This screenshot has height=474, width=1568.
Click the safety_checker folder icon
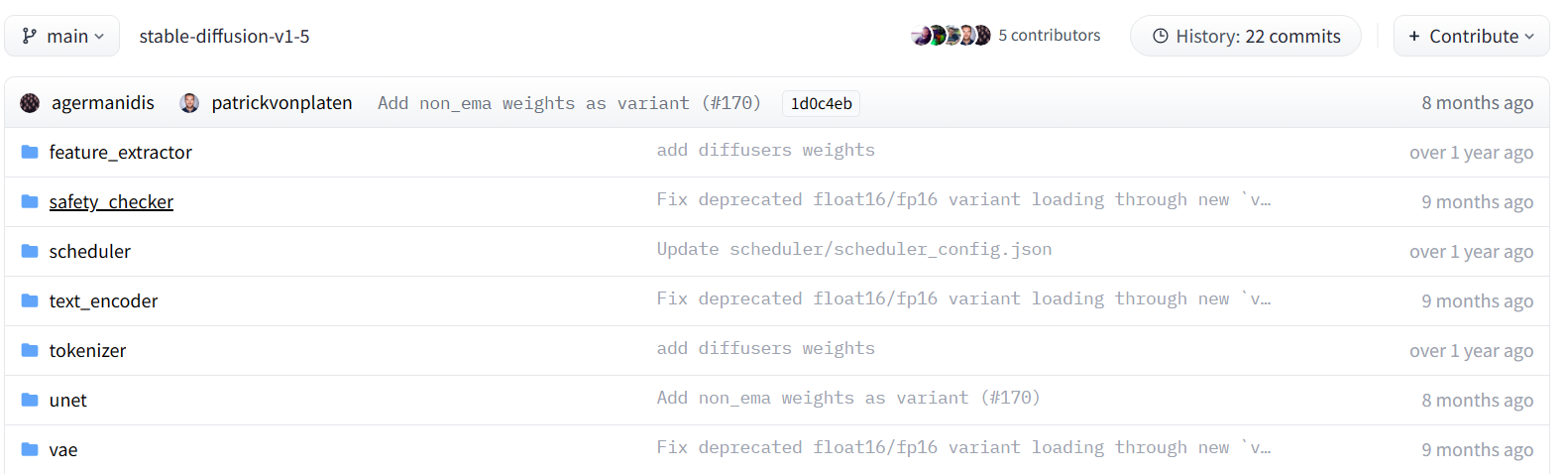30,201
